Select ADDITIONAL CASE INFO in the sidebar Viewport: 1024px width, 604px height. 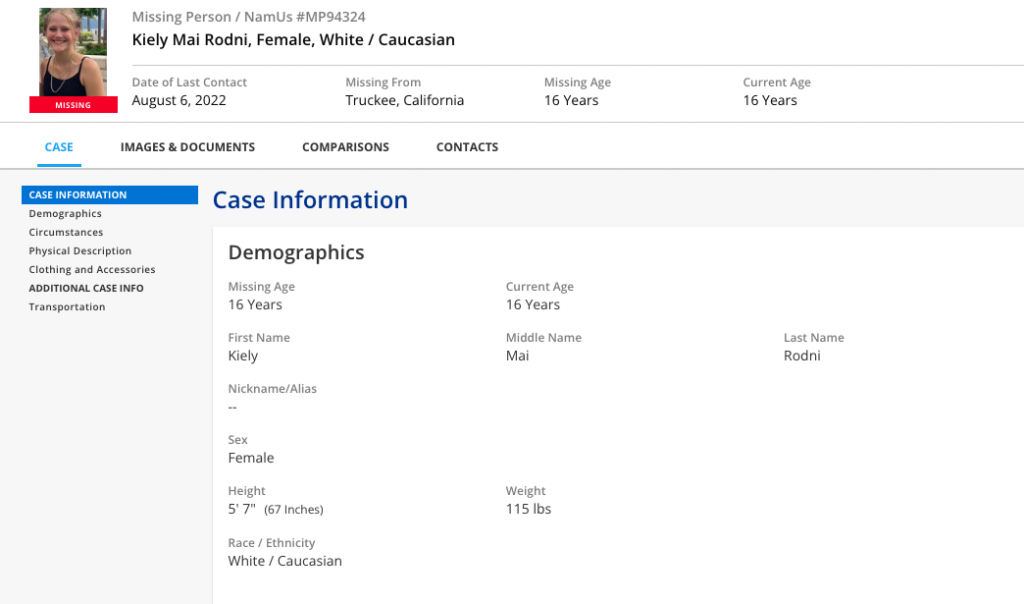click(x=86, y=288)
